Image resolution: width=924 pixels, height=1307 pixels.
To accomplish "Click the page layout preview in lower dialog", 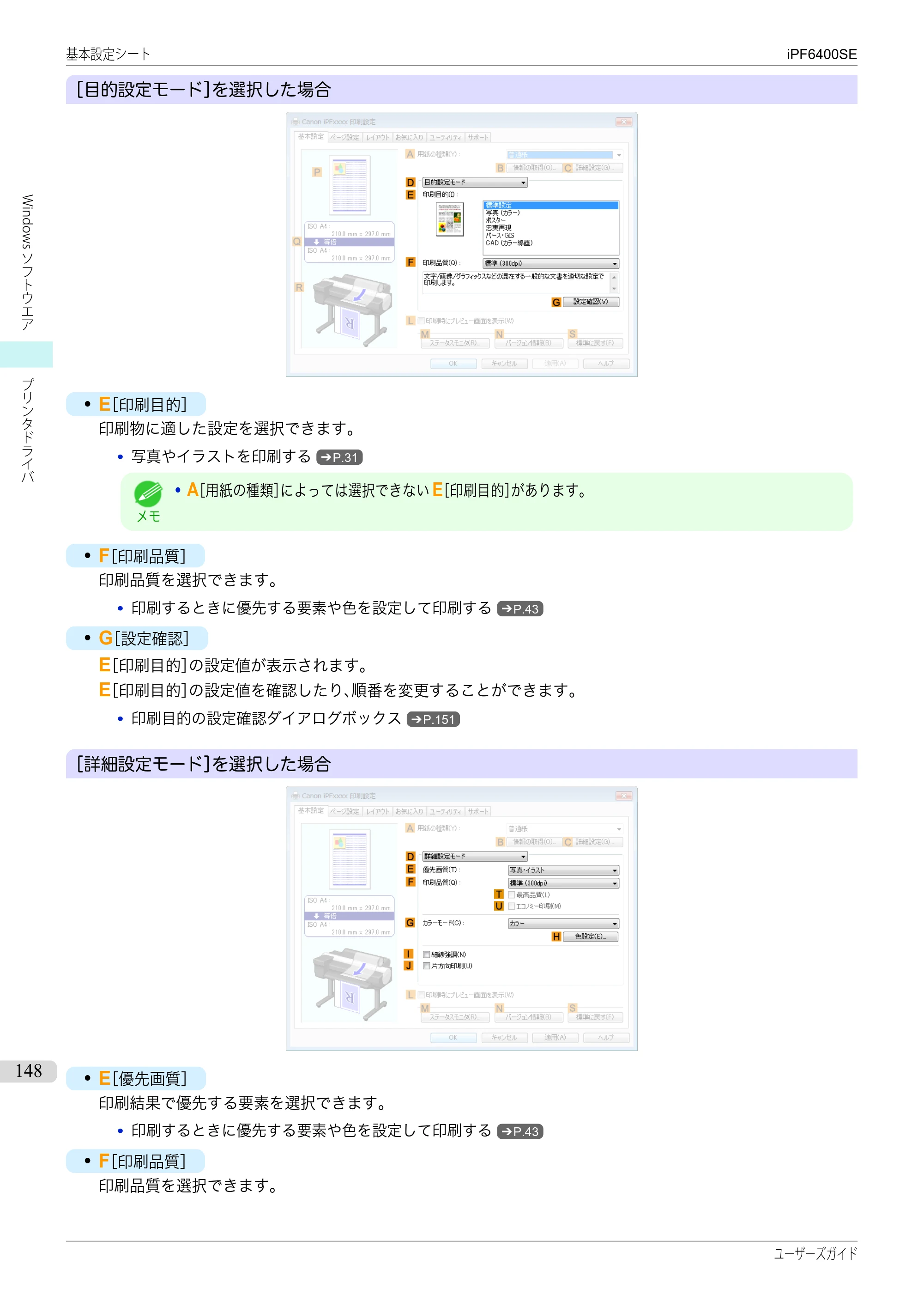I will click(x=350, y=859).
